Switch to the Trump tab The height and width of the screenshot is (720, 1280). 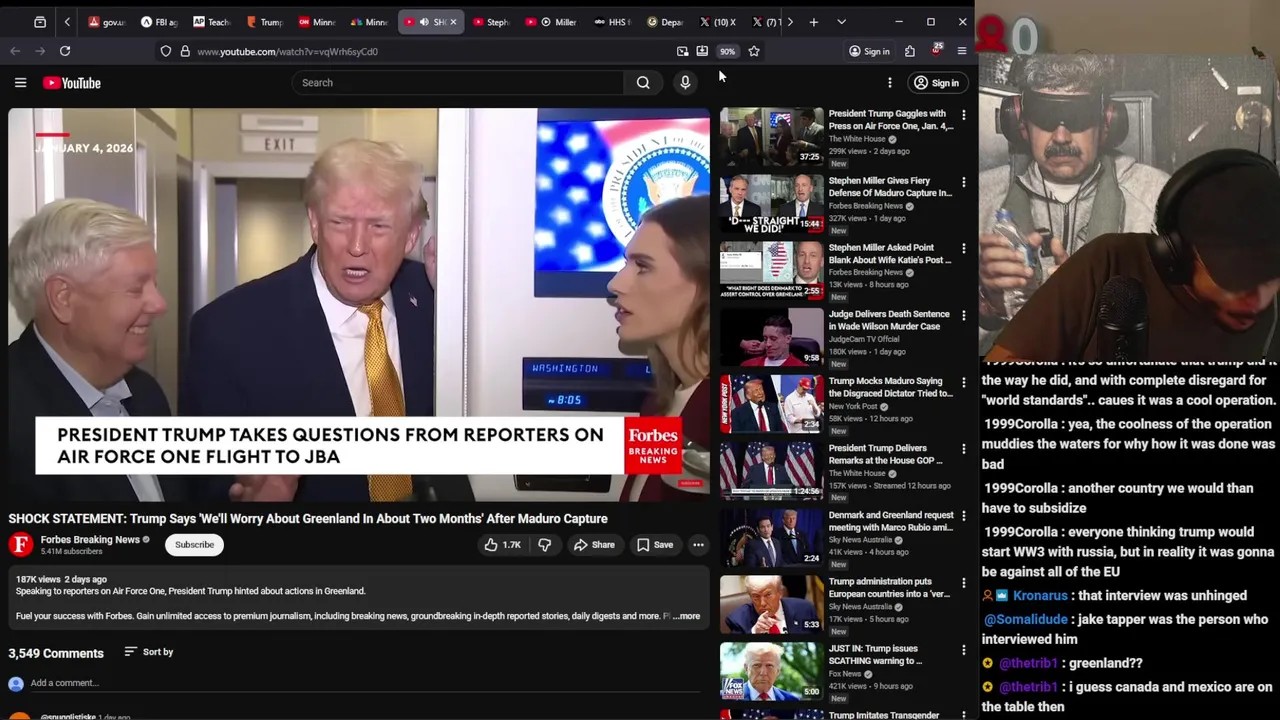coord(264,22)
